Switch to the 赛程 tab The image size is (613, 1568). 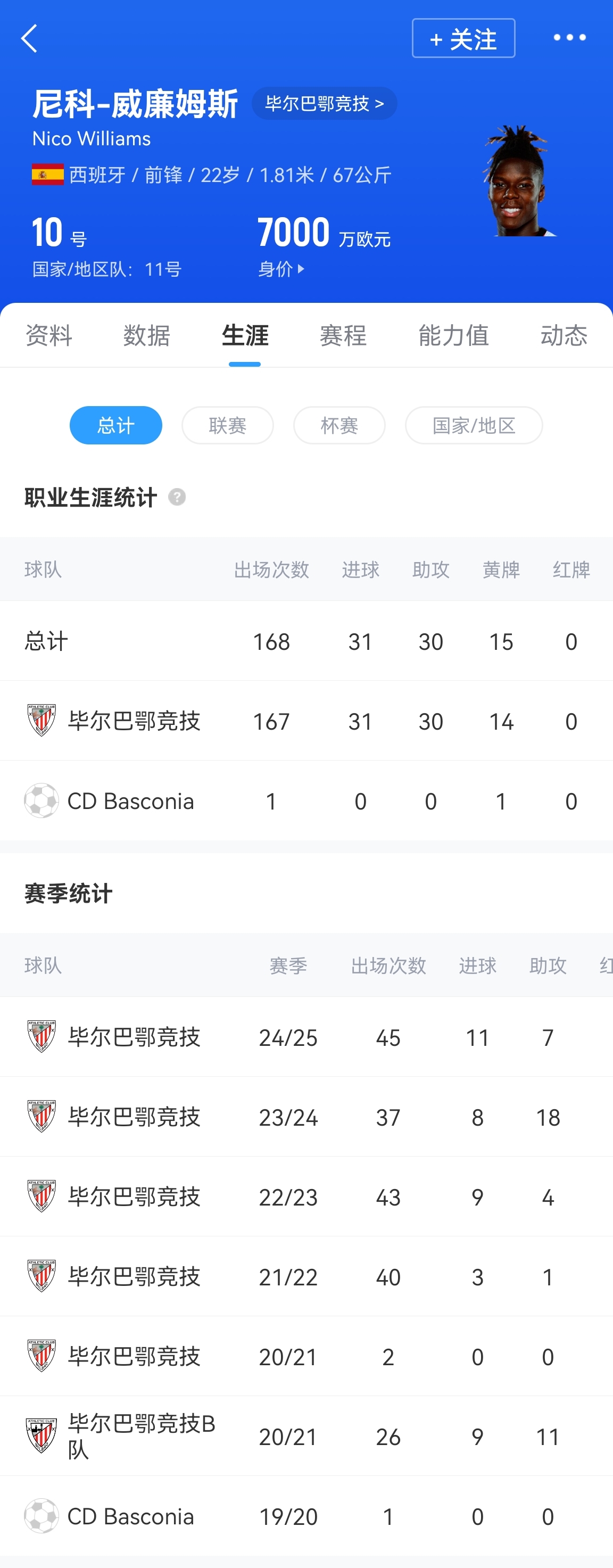[343, 335]
